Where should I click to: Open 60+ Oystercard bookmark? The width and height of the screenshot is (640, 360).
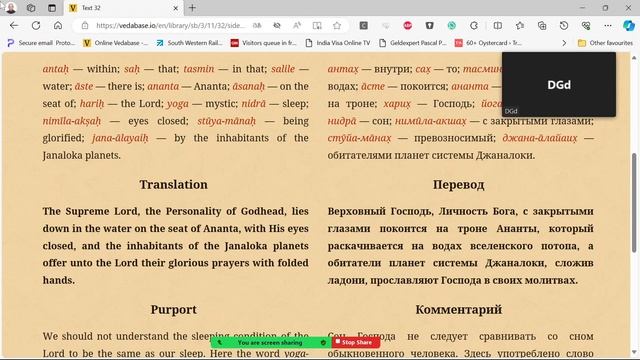(x=488, y=42)
